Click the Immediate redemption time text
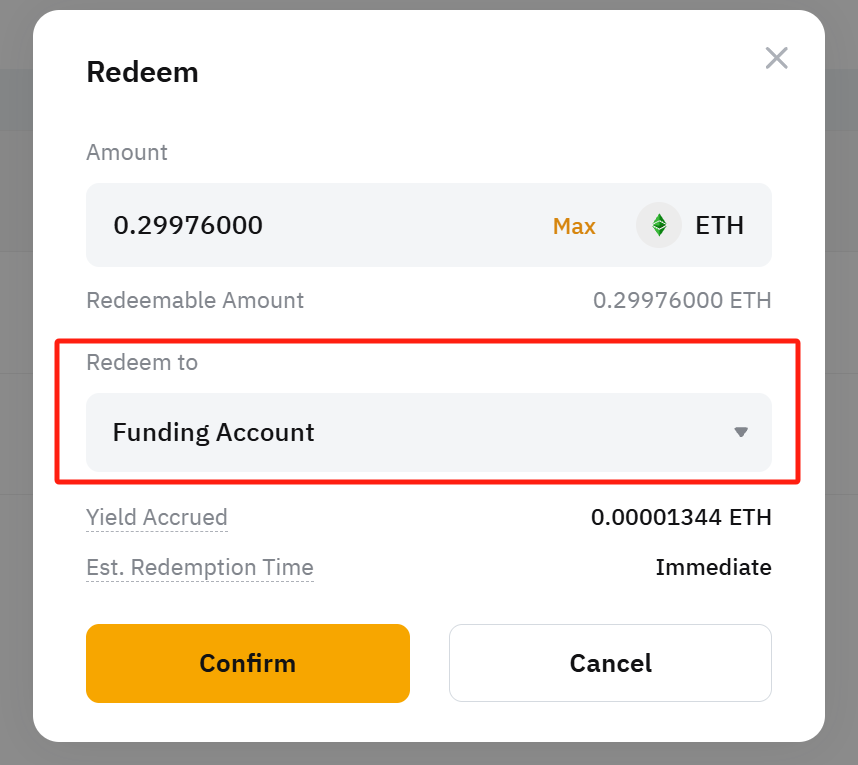This screenshot has height=765, width=858. click(713, 567)
